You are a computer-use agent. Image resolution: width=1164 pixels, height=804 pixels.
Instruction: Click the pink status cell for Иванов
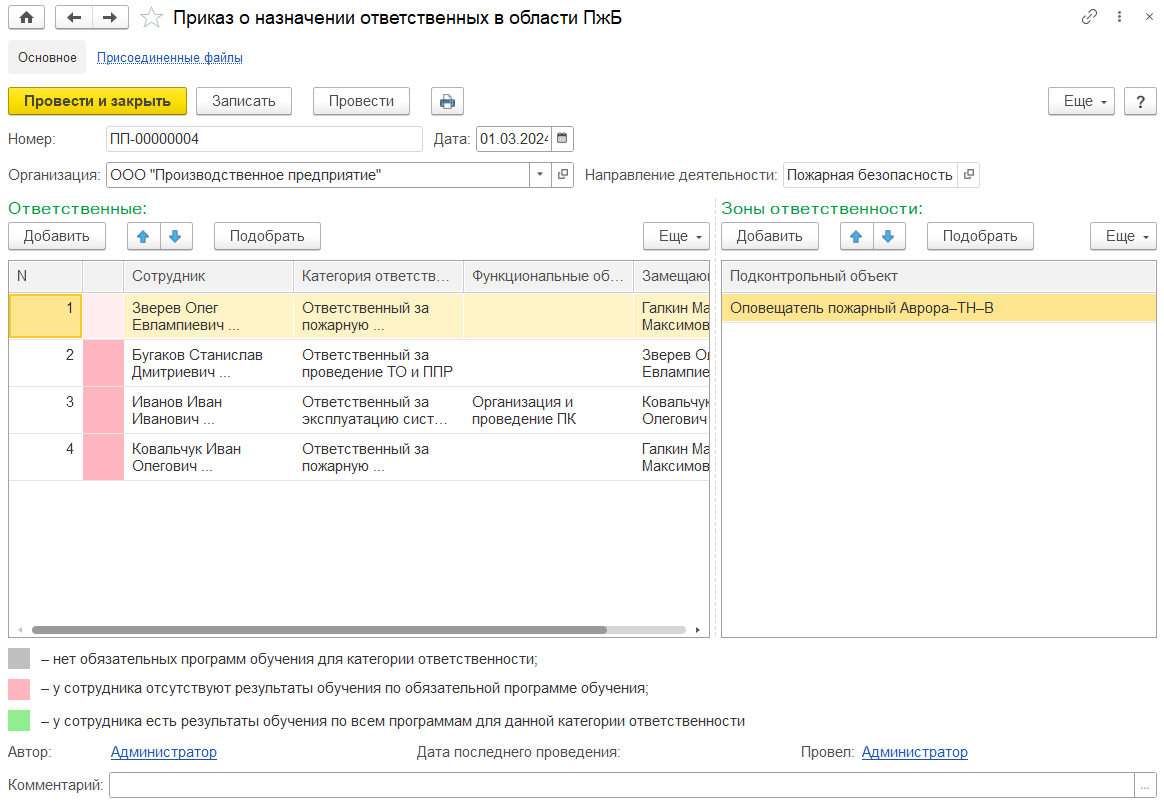tap(103, 410)
